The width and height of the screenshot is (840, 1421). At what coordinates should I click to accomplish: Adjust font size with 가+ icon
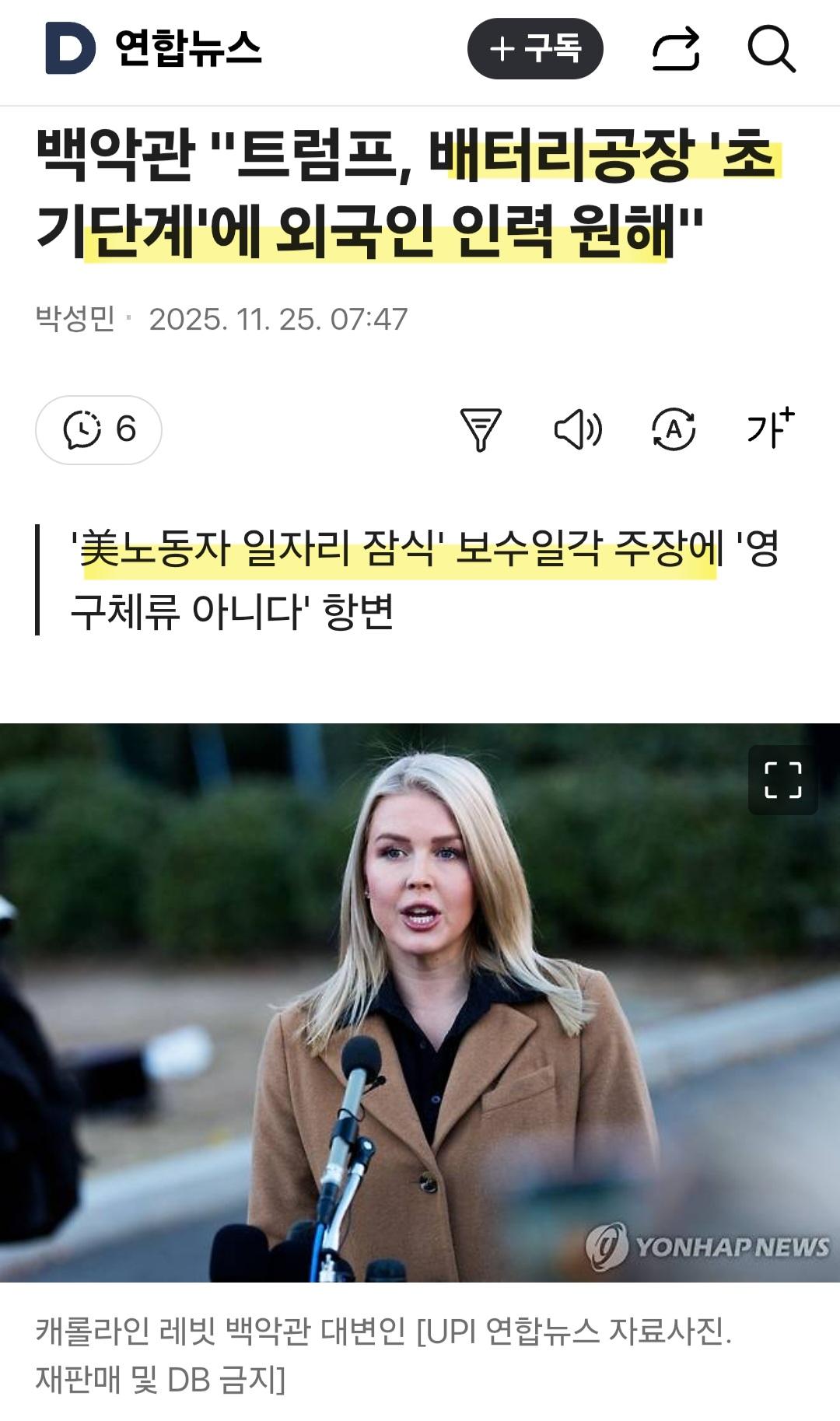pos(770,428)
